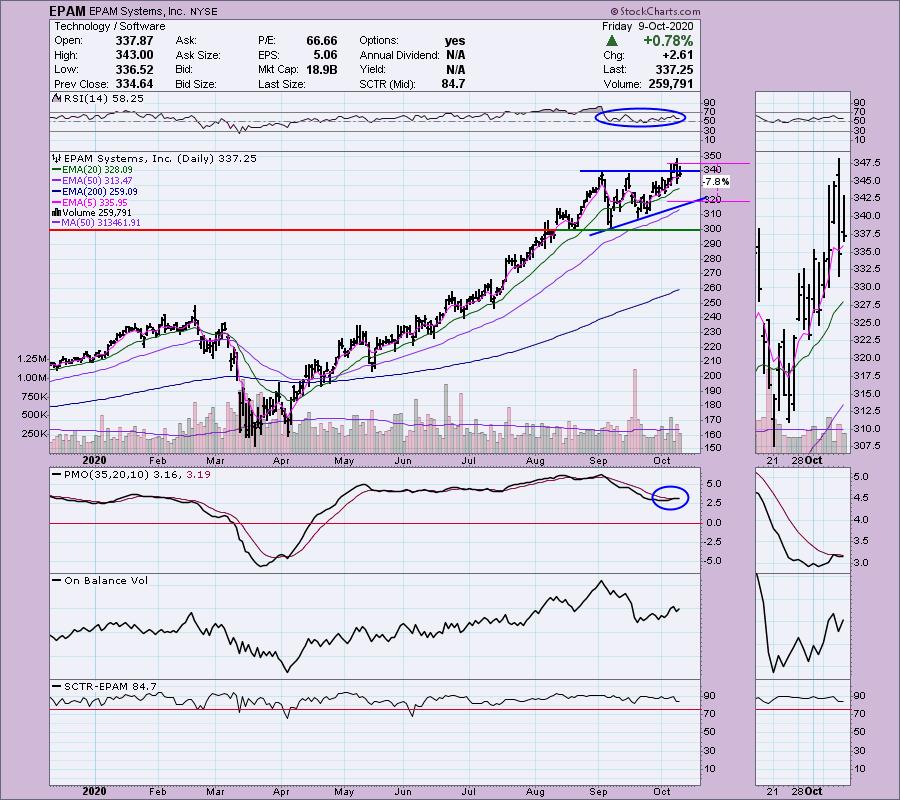This screenshot has height=800, width=900.
Task: Click the High price value 343.00
Action: (x=134, y=55)
